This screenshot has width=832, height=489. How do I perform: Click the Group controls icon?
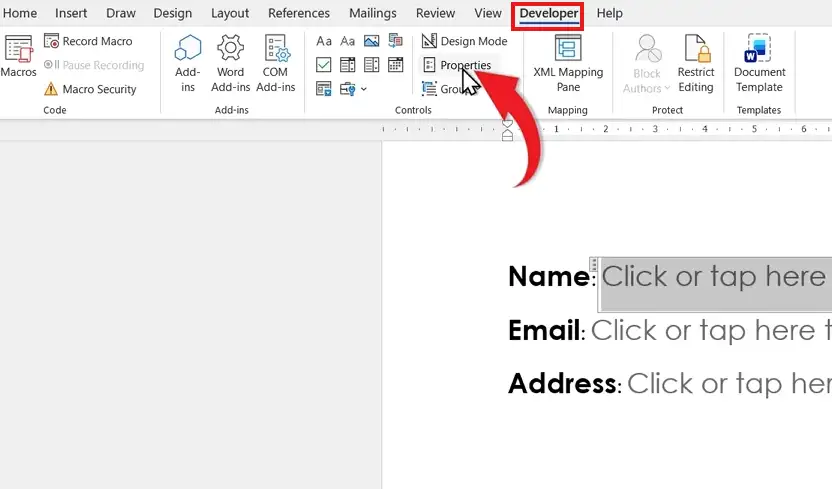coord(429,89)
